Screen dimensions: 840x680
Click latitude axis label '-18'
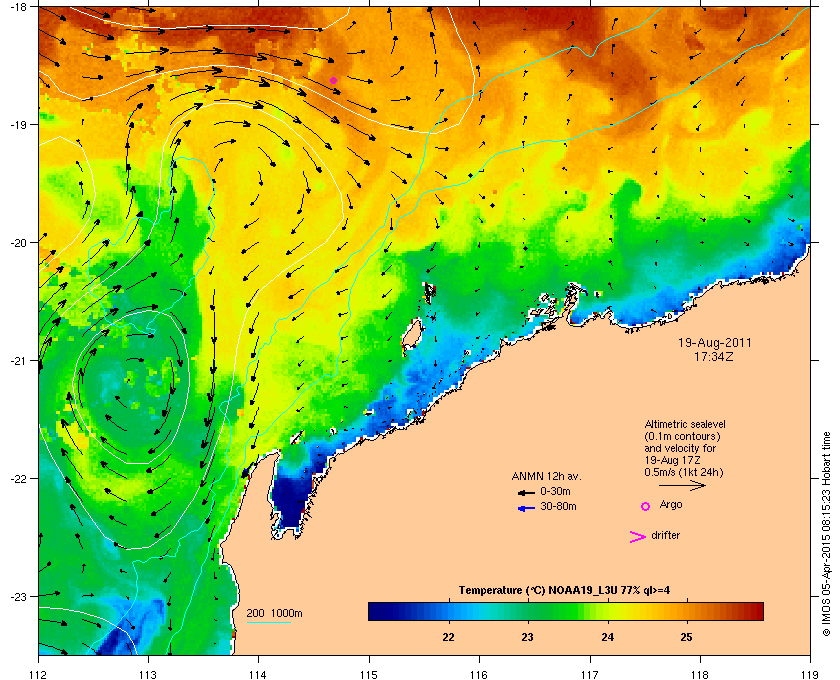point(18,7)
